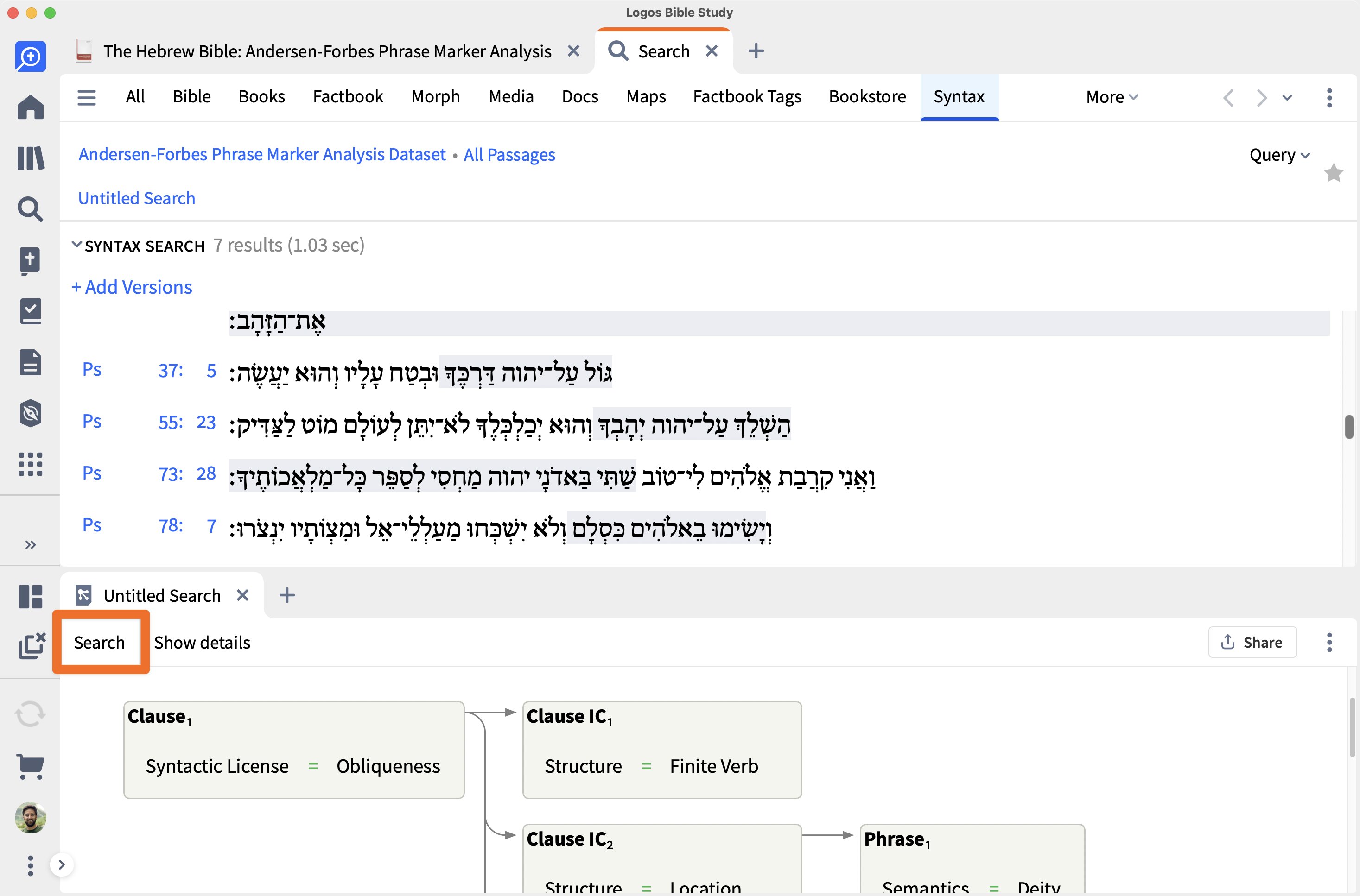Open the smart search assistant icon
1360x896 pixels.
[x=30, y=56]
